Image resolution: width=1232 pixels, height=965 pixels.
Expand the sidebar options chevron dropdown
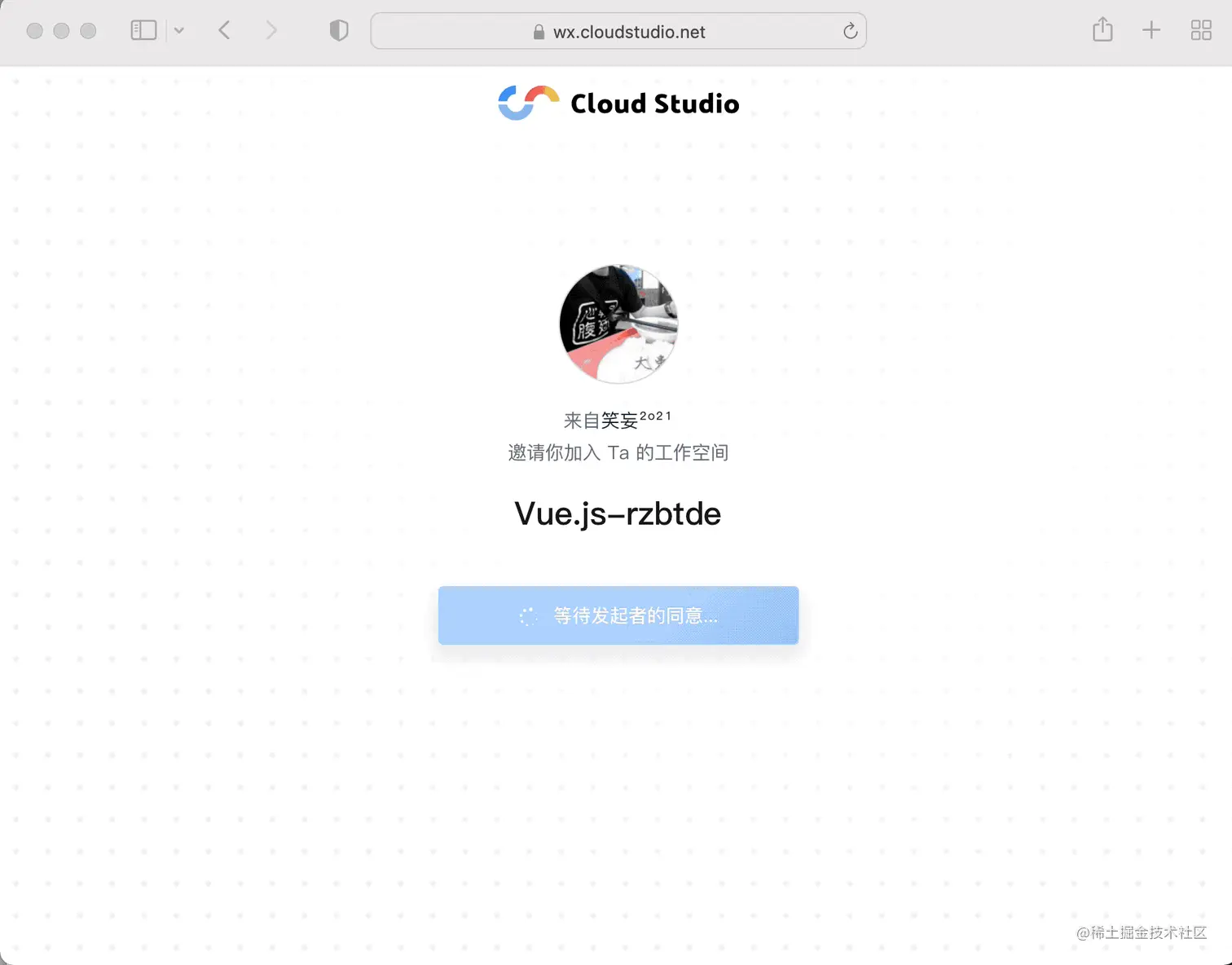[179, 31]
